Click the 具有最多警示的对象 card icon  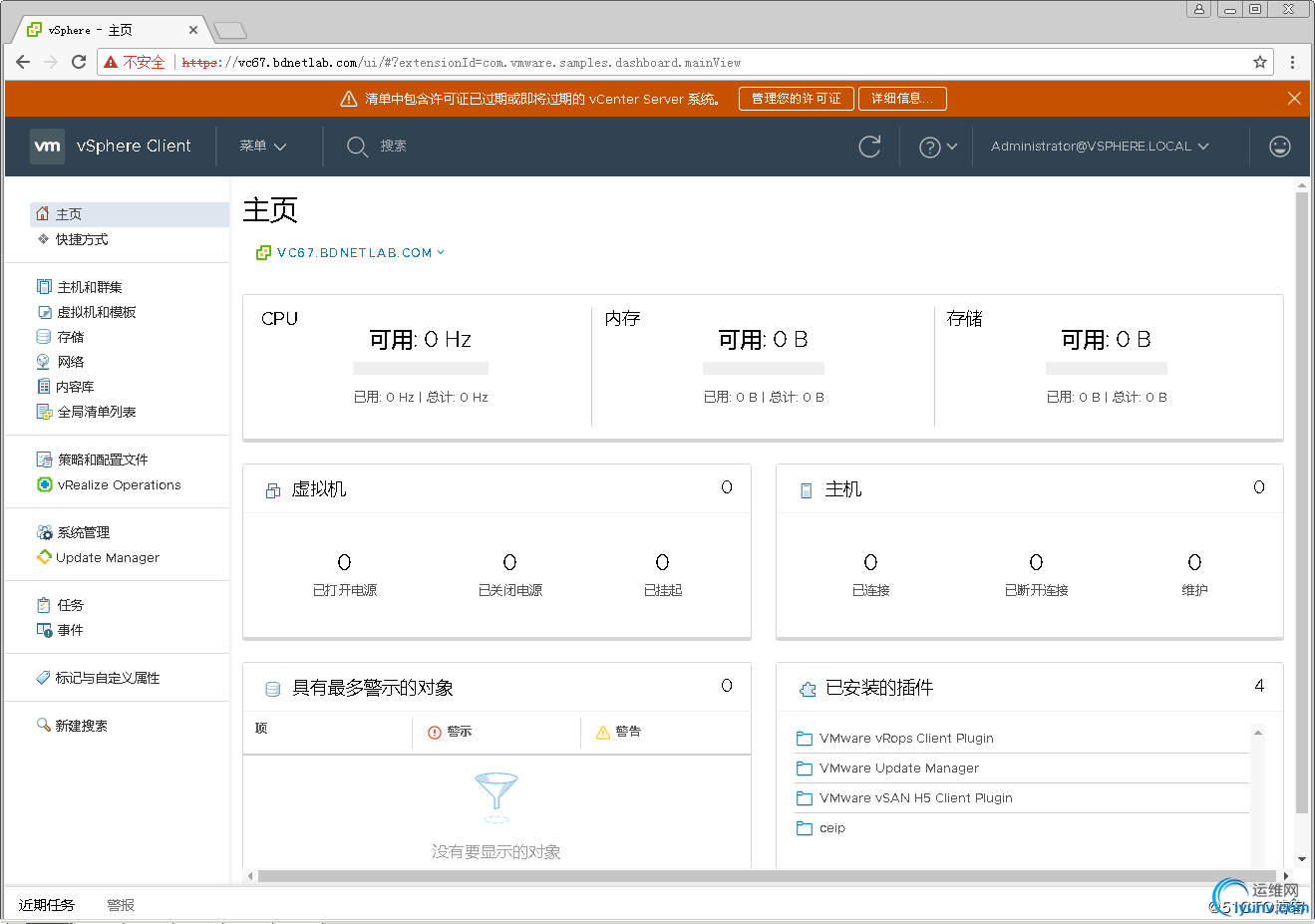(273, 689)
